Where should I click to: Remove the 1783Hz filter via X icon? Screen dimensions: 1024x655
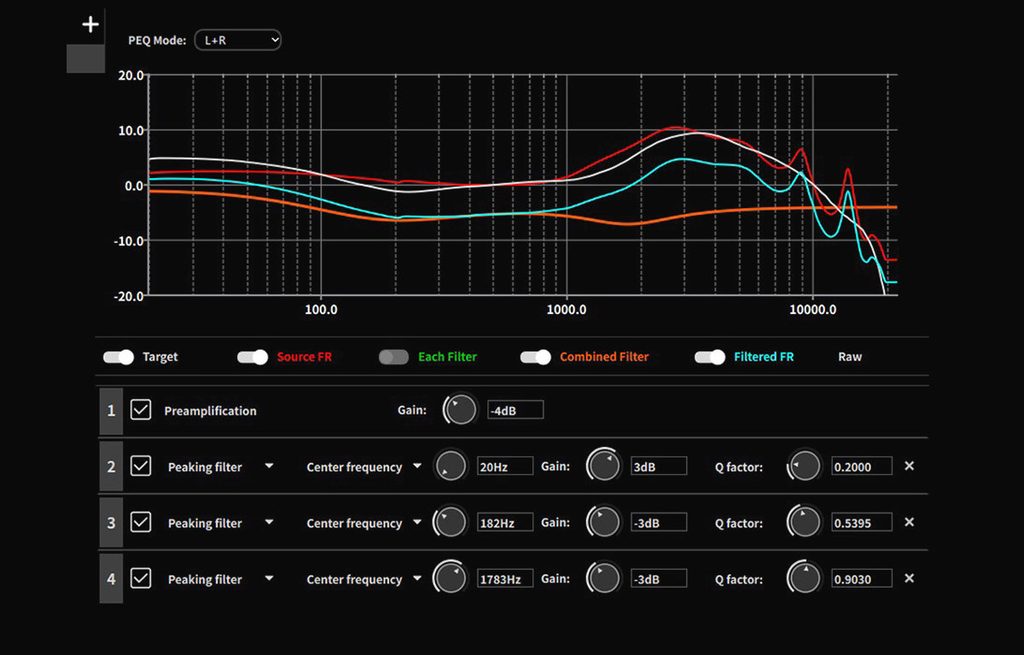point(909,578)
